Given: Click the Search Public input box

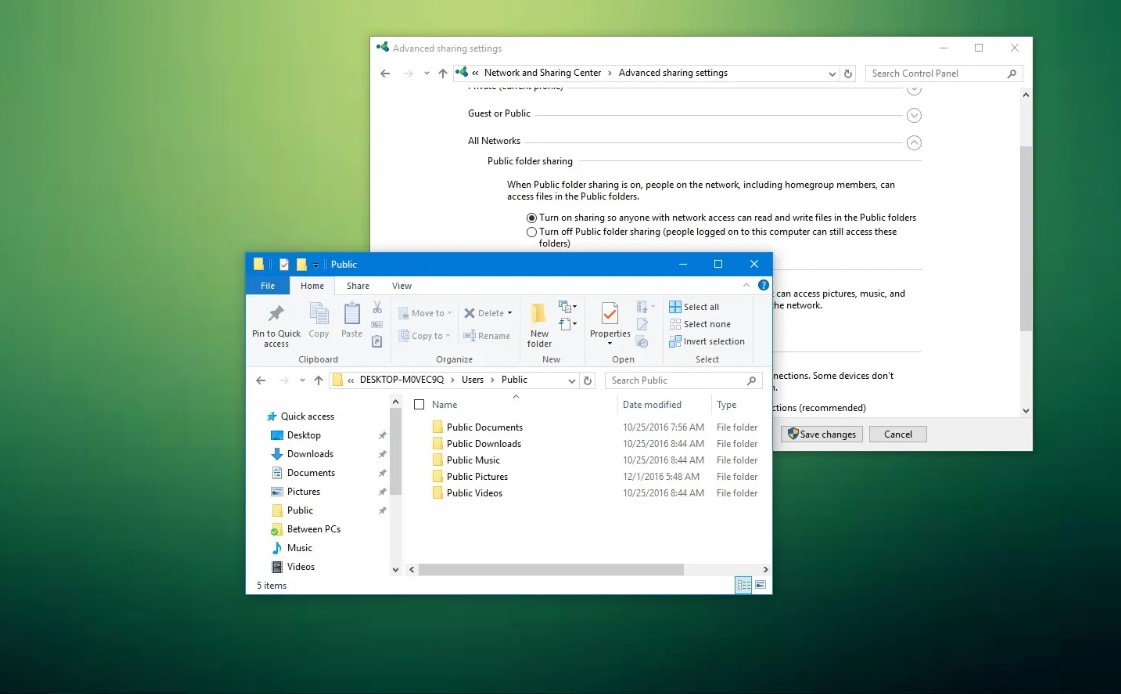Looking at the screenshot, I should pyautogui.click(x=675, y=380).
